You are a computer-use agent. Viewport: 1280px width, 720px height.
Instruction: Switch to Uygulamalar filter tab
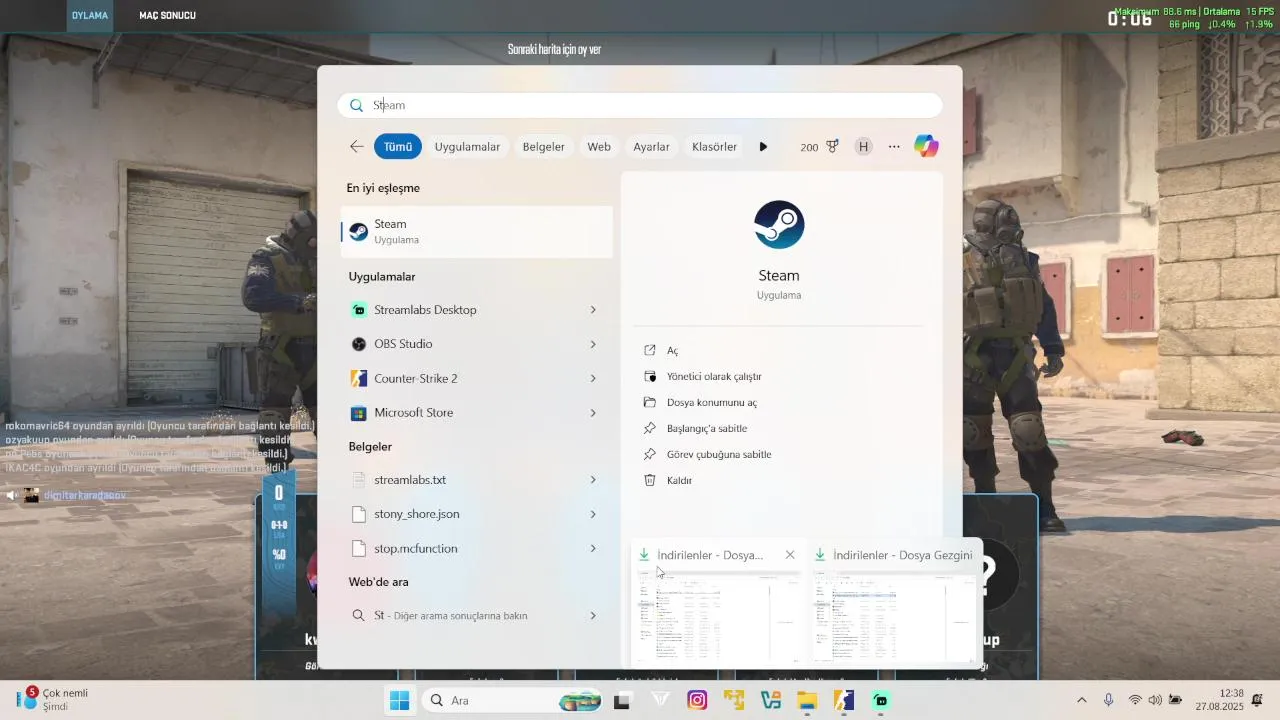coord(467,147)
